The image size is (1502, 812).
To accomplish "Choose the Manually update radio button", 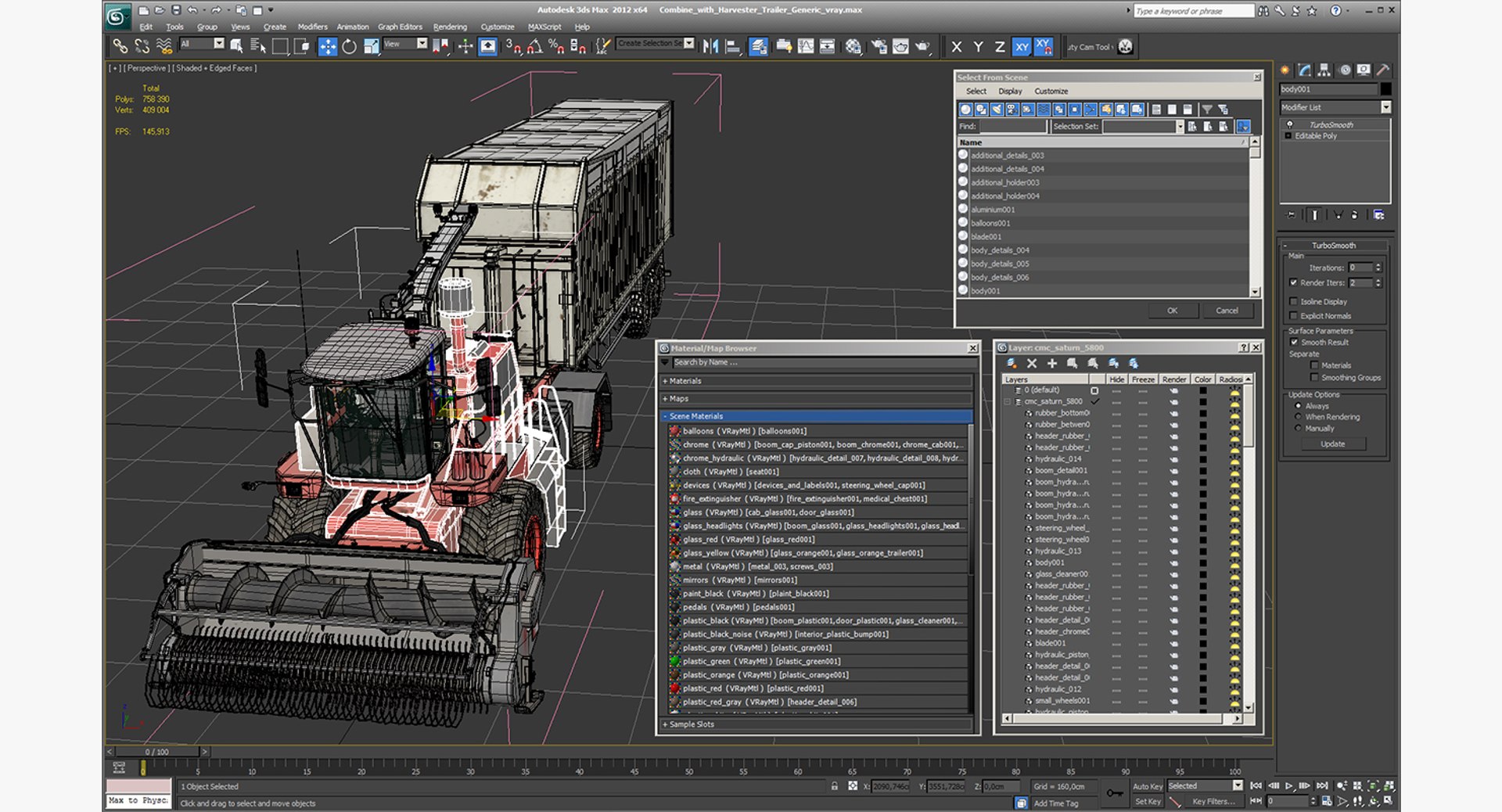I will click(1299, 428).
